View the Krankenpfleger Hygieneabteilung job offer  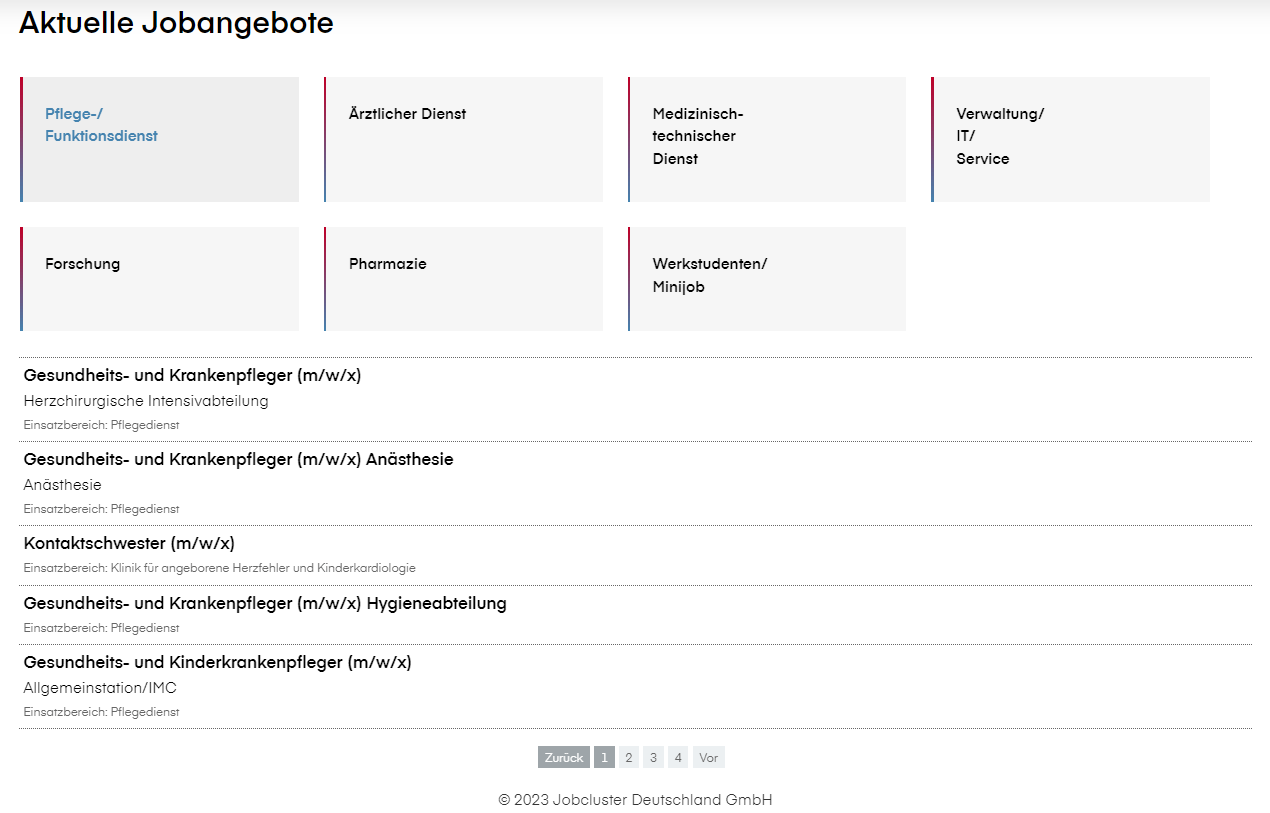point(265,603)
